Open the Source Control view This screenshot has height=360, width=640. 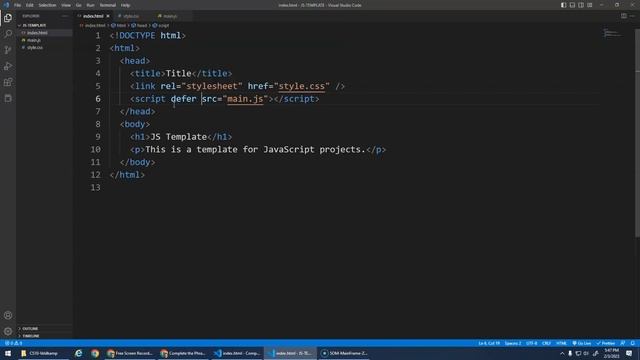pos(8,50)
